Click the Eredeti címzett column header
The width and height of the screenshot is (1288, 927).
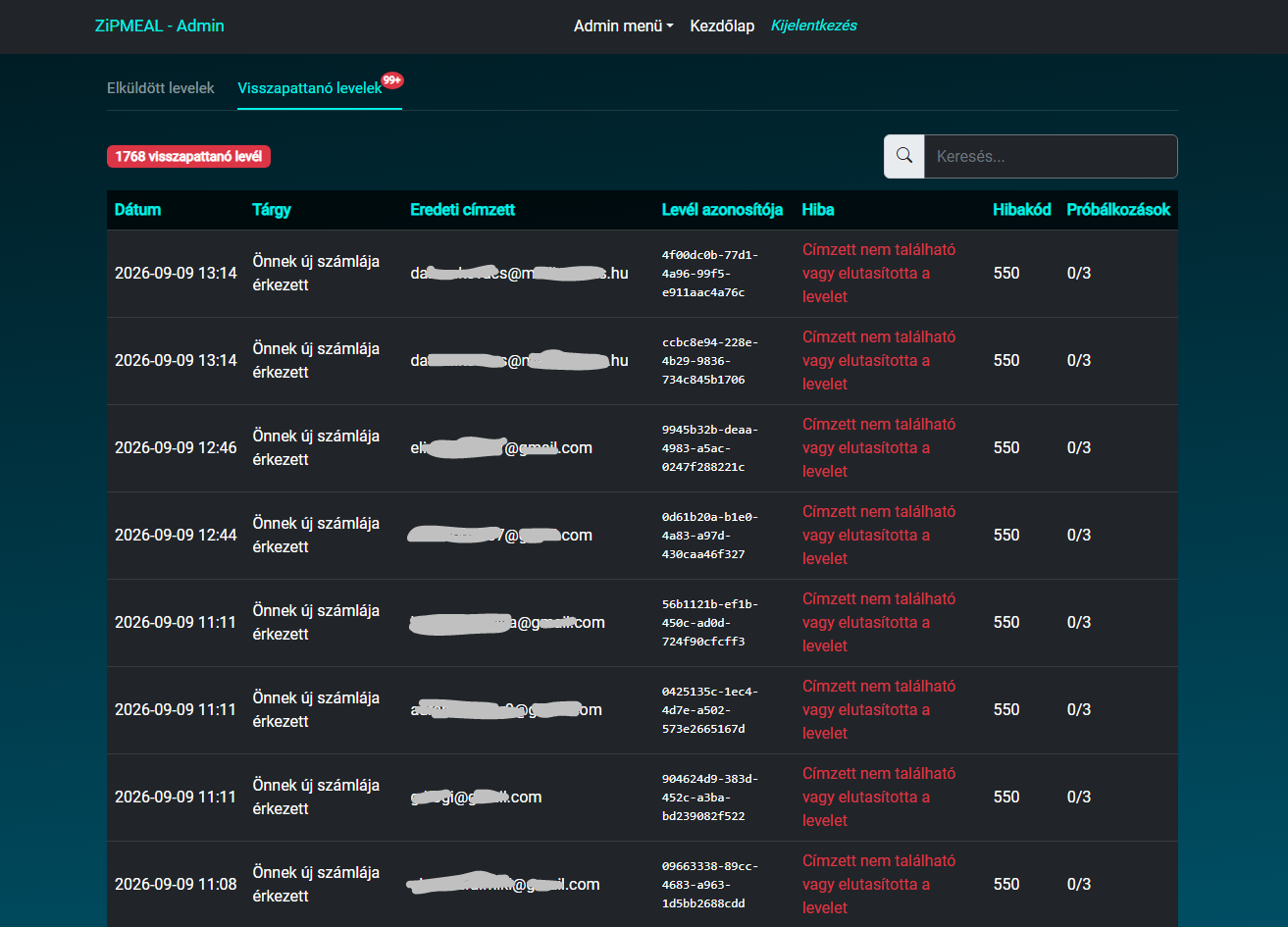462,210
